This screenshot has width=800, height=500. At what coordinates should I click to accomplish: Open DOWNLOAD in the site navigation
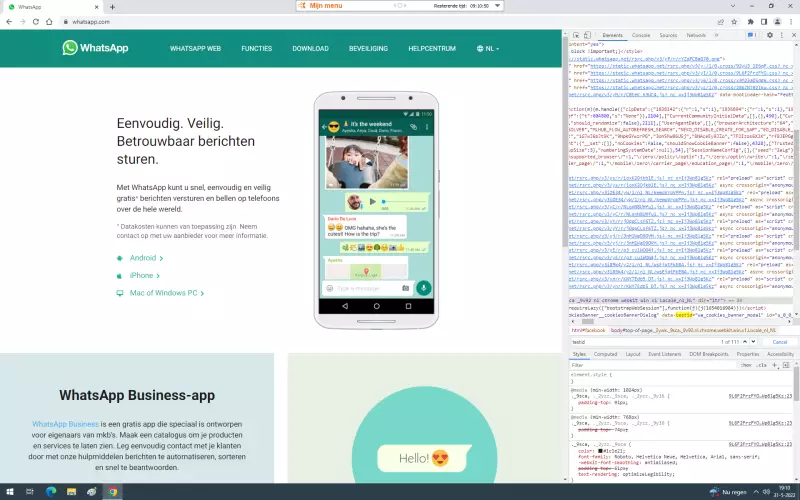[x=310, y=48]
